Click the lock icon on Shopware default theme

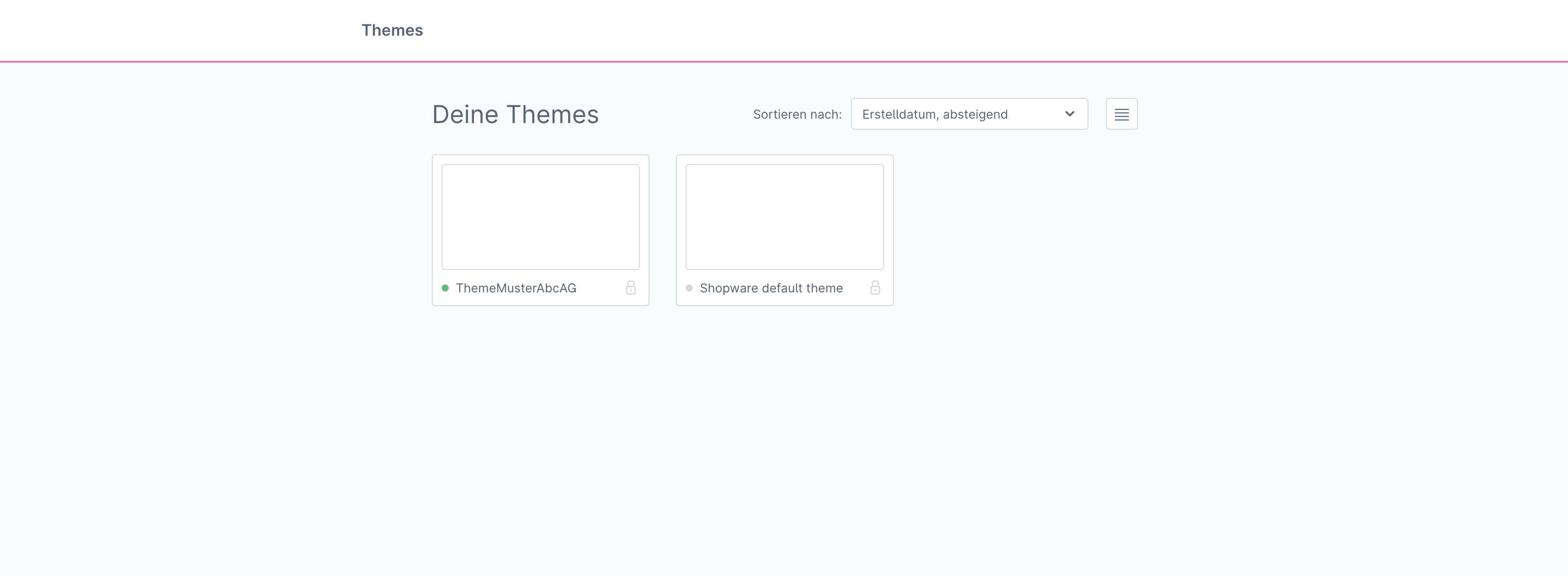(x=875, y=288)
